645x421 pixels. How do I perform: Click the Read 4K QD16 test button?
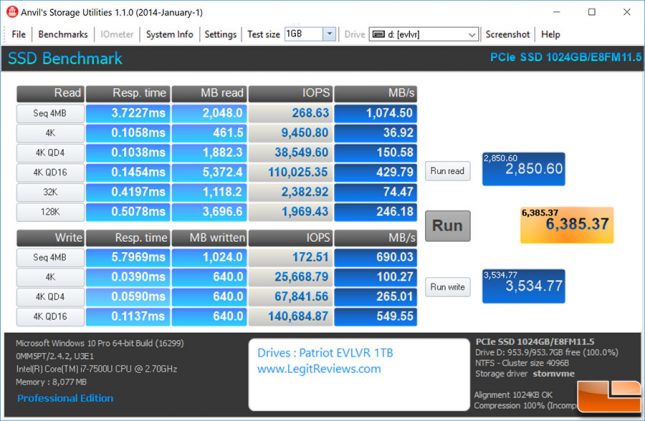point(50,172)
